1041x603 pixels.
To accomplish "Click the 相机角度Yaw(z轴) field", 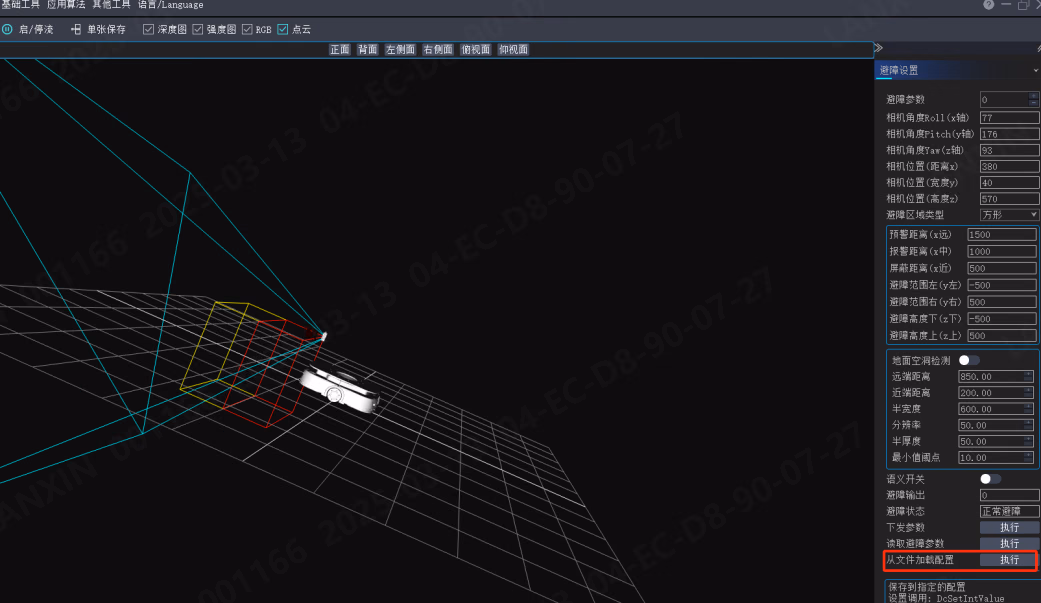I will [x=1009, y=150].
